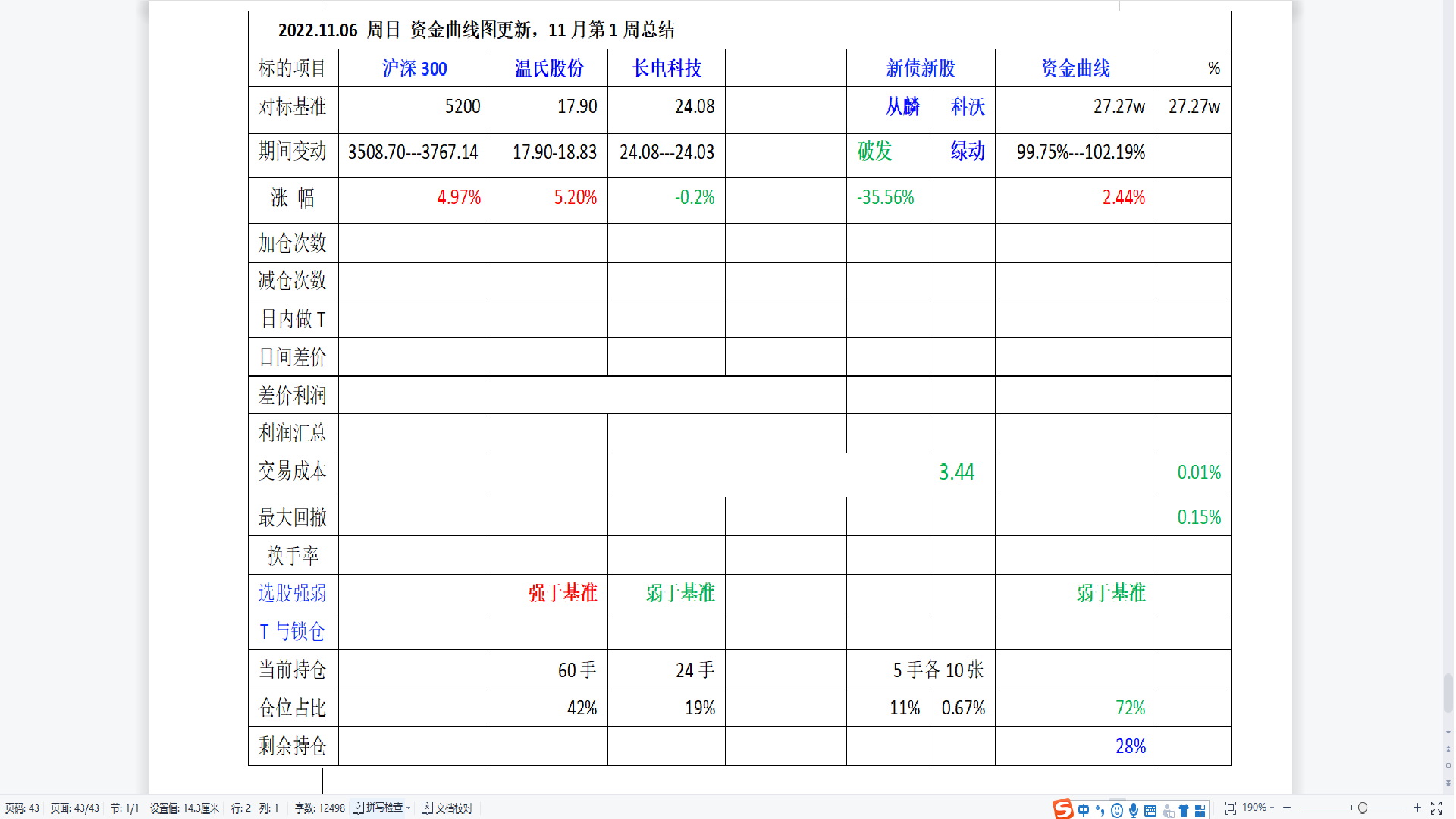Open the 190% zoom level dropdown
This screenshot has height=819, width=1456.
tap(1257, 808)
